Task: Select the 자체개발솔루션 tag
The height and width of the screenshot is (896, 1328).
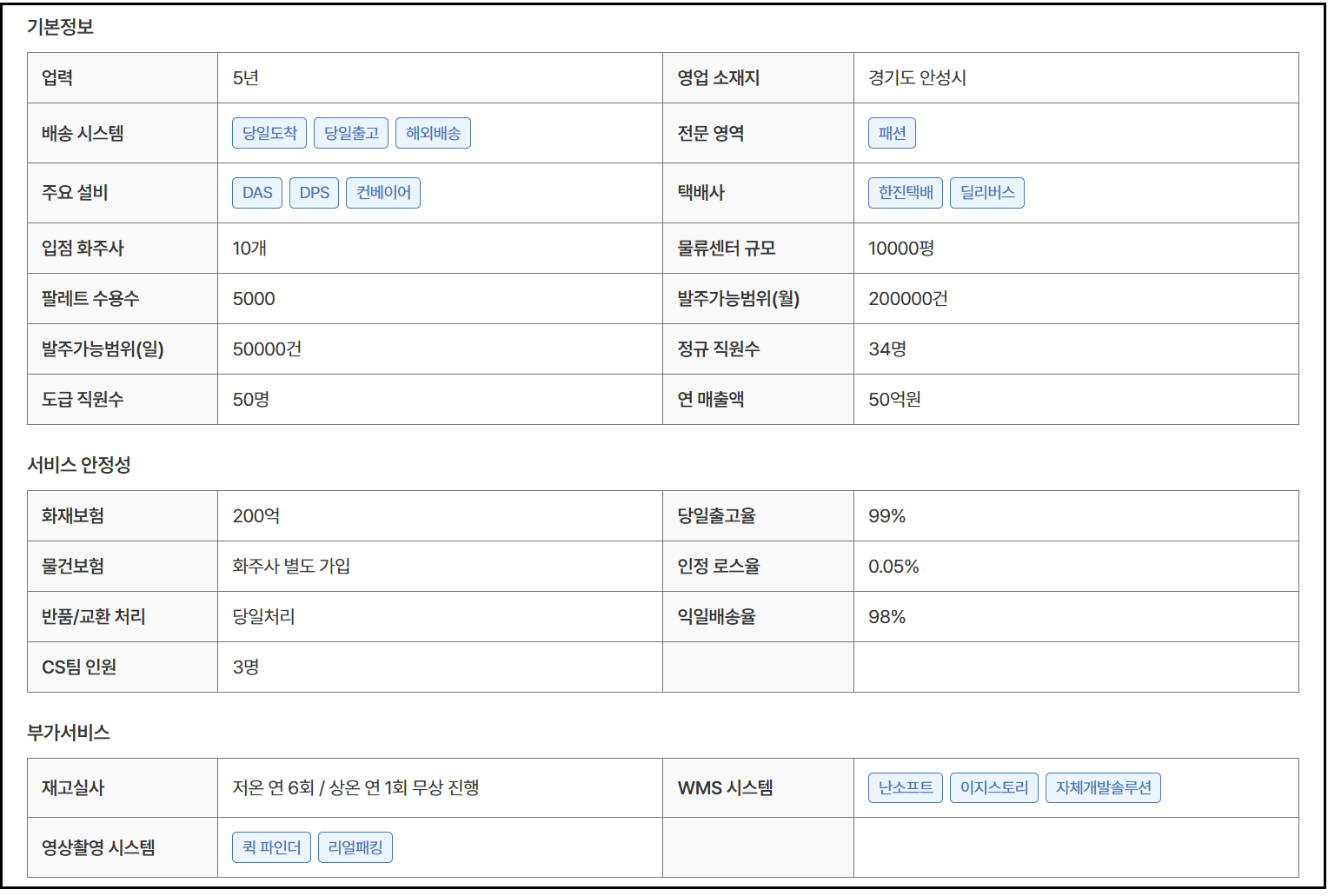Action: point(1103,788)
